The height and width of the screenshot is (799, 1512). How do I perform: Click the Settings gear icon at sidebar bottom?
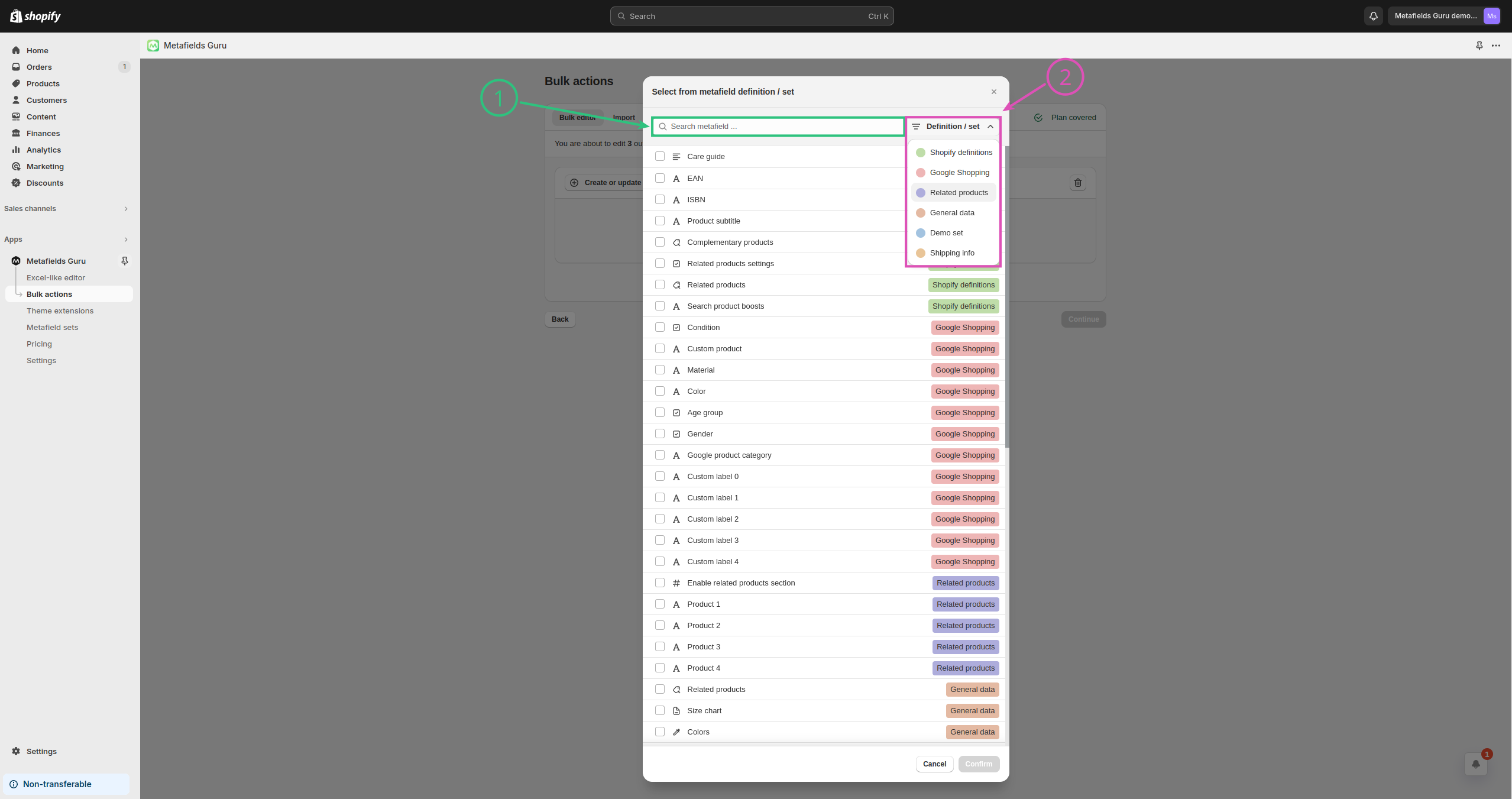click(x=16, y=751)
